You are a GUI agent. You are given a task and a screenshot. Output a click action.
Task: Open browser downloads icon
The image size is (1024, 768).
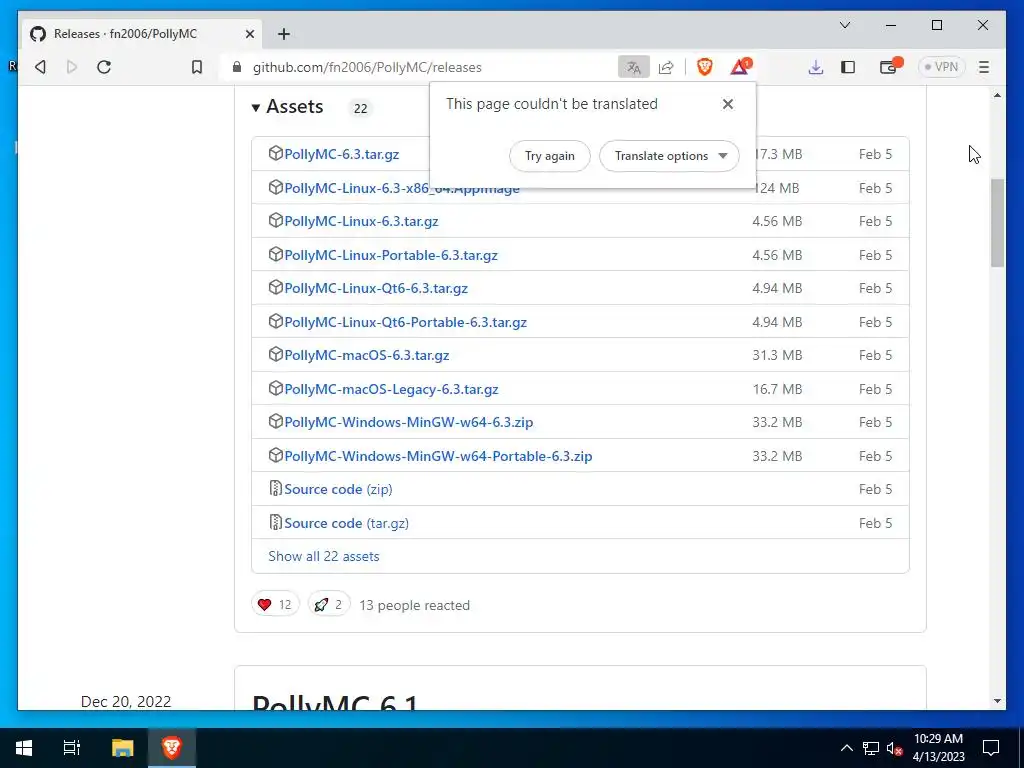[816, 67]
